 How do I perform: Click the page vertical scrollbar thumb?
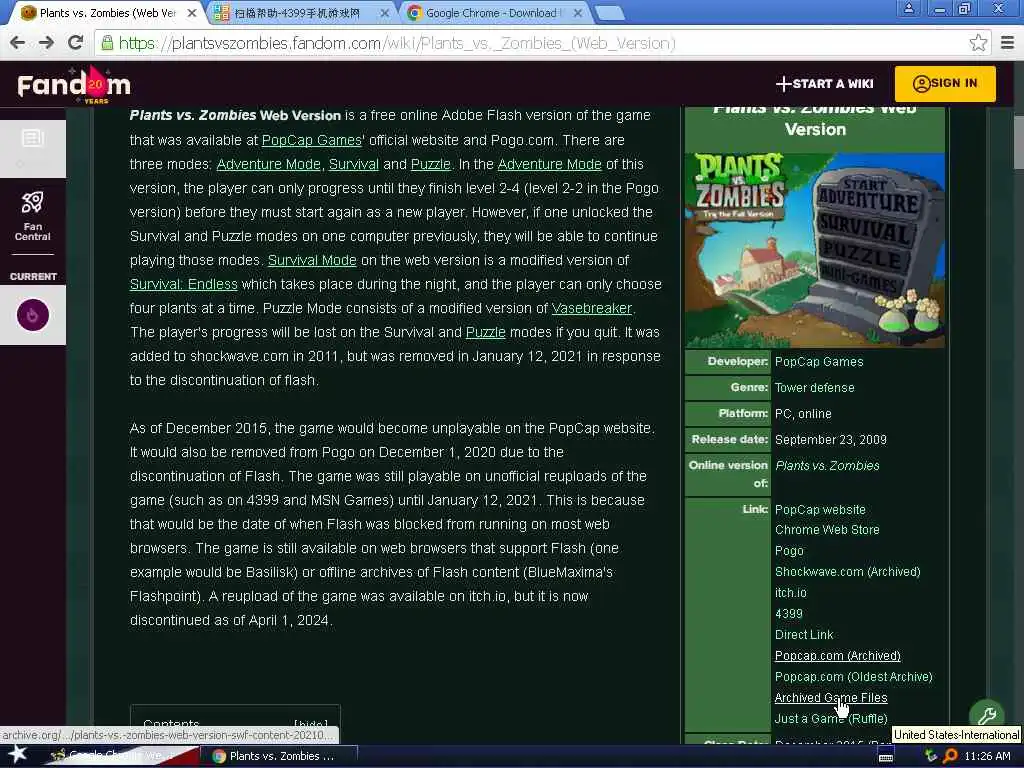tap(1018, 144)
